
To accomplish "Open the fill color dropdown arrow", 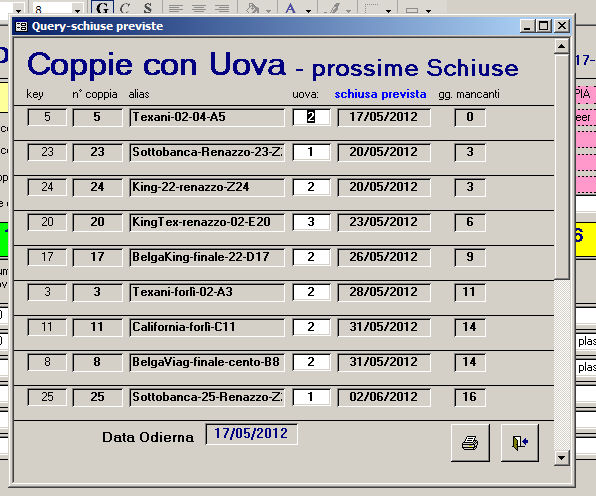I will 268,11.
